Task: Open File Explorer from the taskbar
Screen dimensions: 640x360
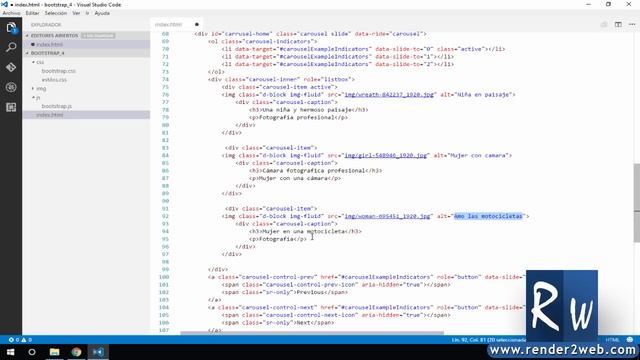Action: 54,352
